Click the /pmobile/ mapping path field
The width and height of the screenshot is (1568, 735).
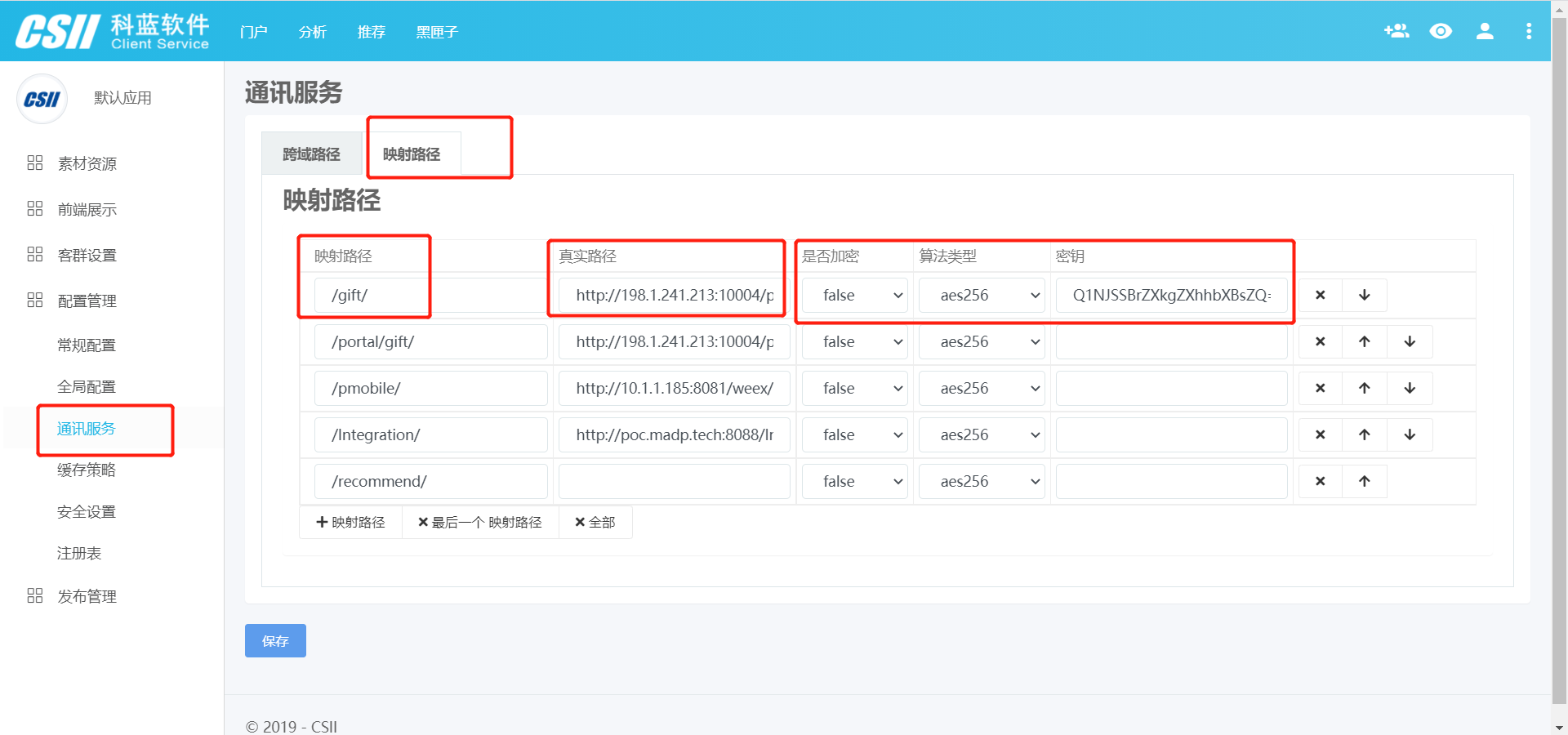430,388
